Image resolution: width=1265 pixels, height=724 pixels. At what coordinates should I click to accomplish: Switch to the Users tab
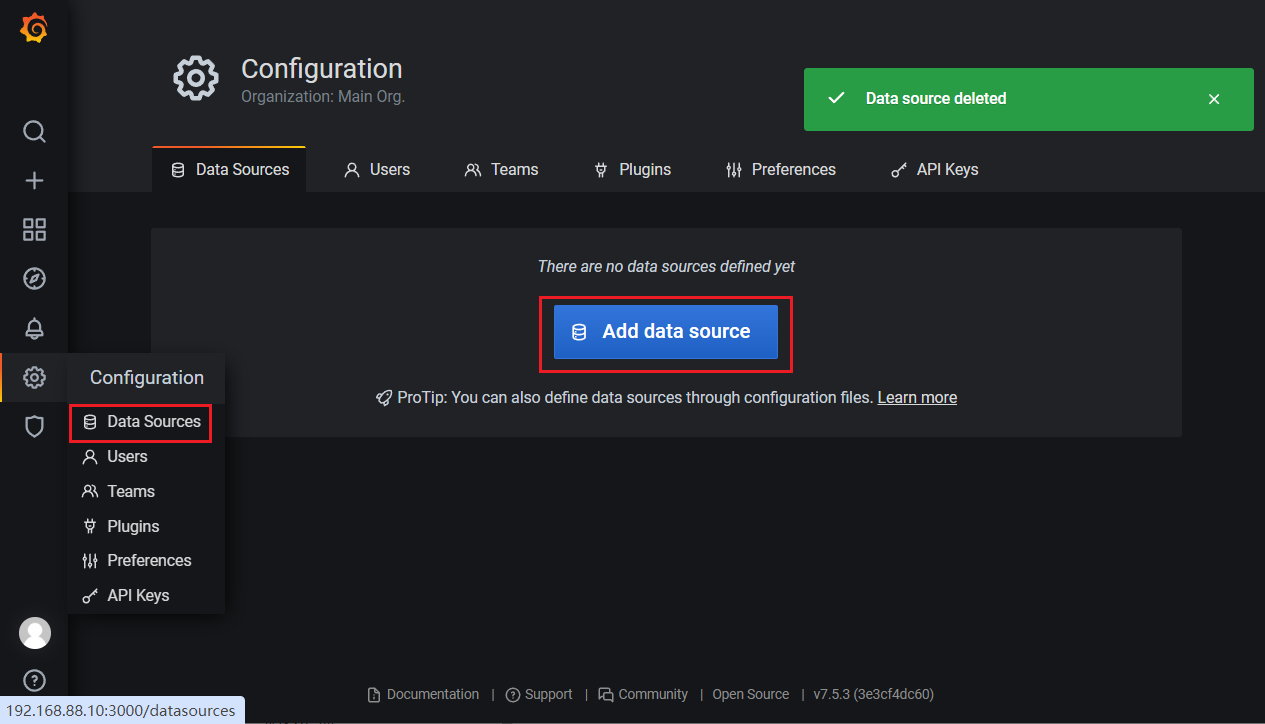pyautogui.click(x=377, y=170)
